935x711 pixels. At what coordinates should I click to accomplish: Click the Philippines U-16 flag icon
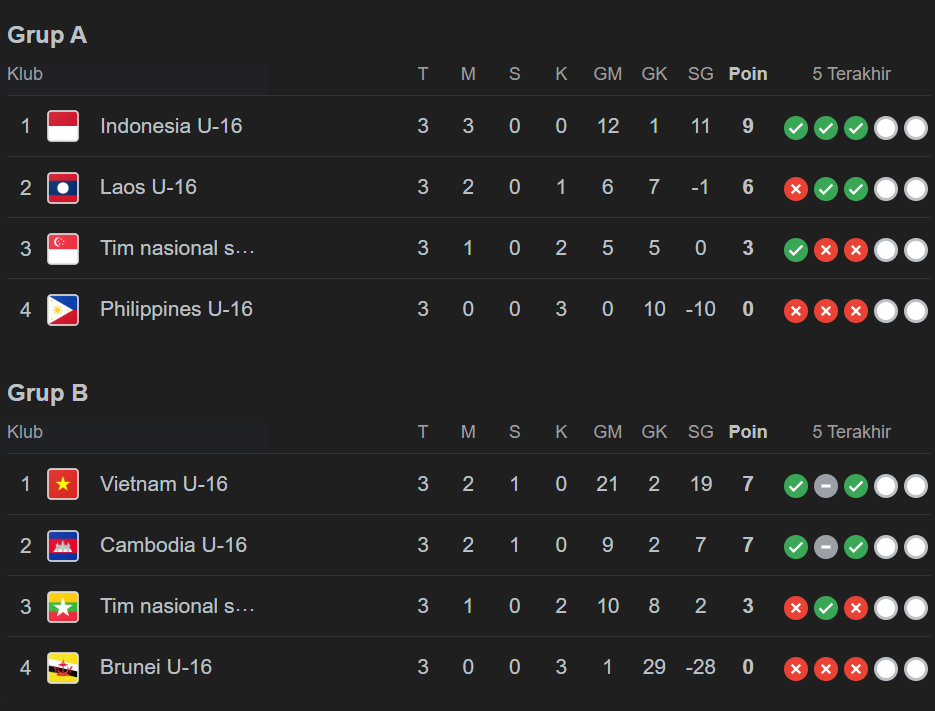click(x=63, y=310)
